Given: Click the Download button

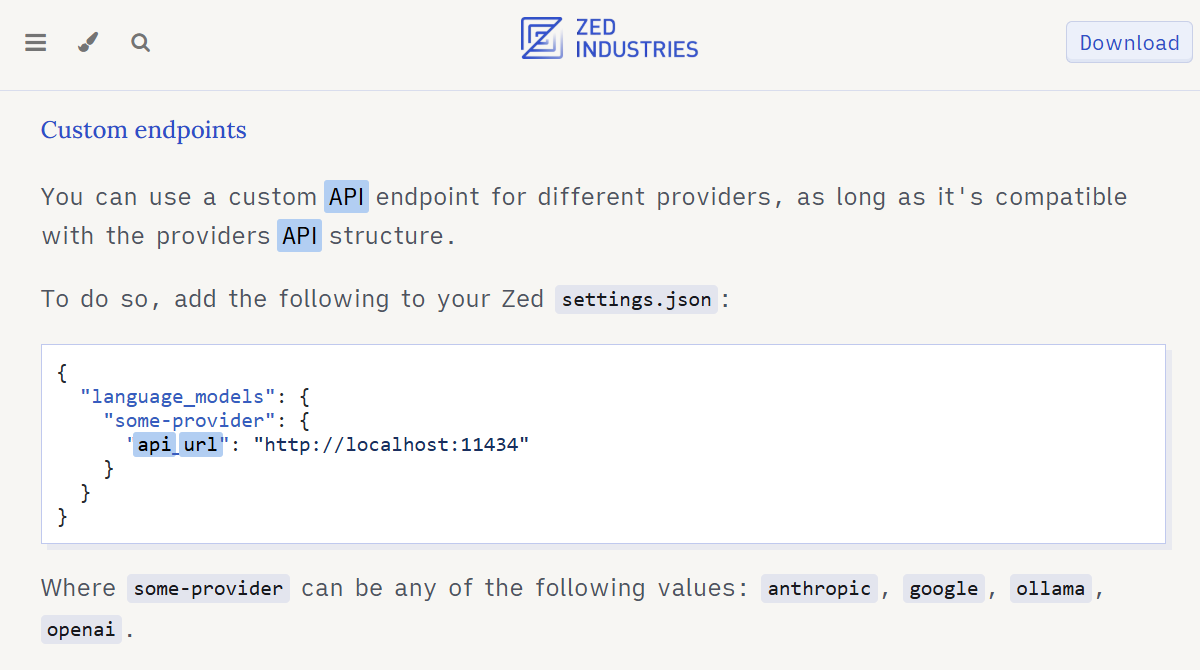Looking at the screenshot, I should tap(1129, 42).
